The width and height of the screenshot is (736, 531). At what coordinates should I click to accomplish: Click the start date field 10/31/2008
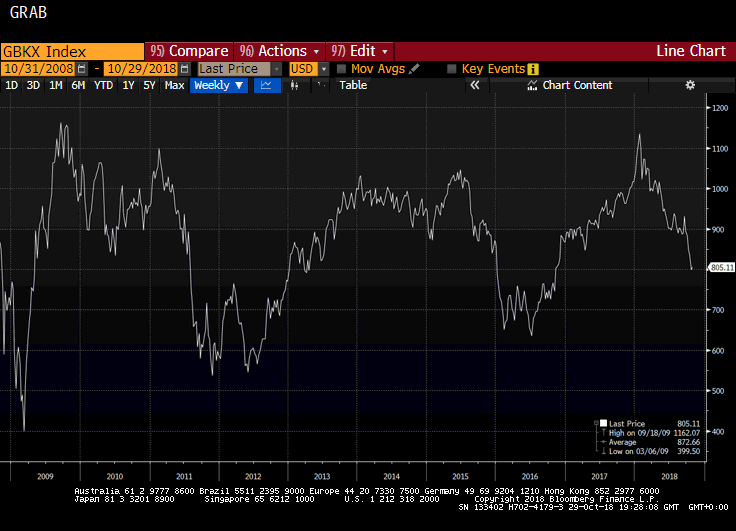[x=38, y=69]
